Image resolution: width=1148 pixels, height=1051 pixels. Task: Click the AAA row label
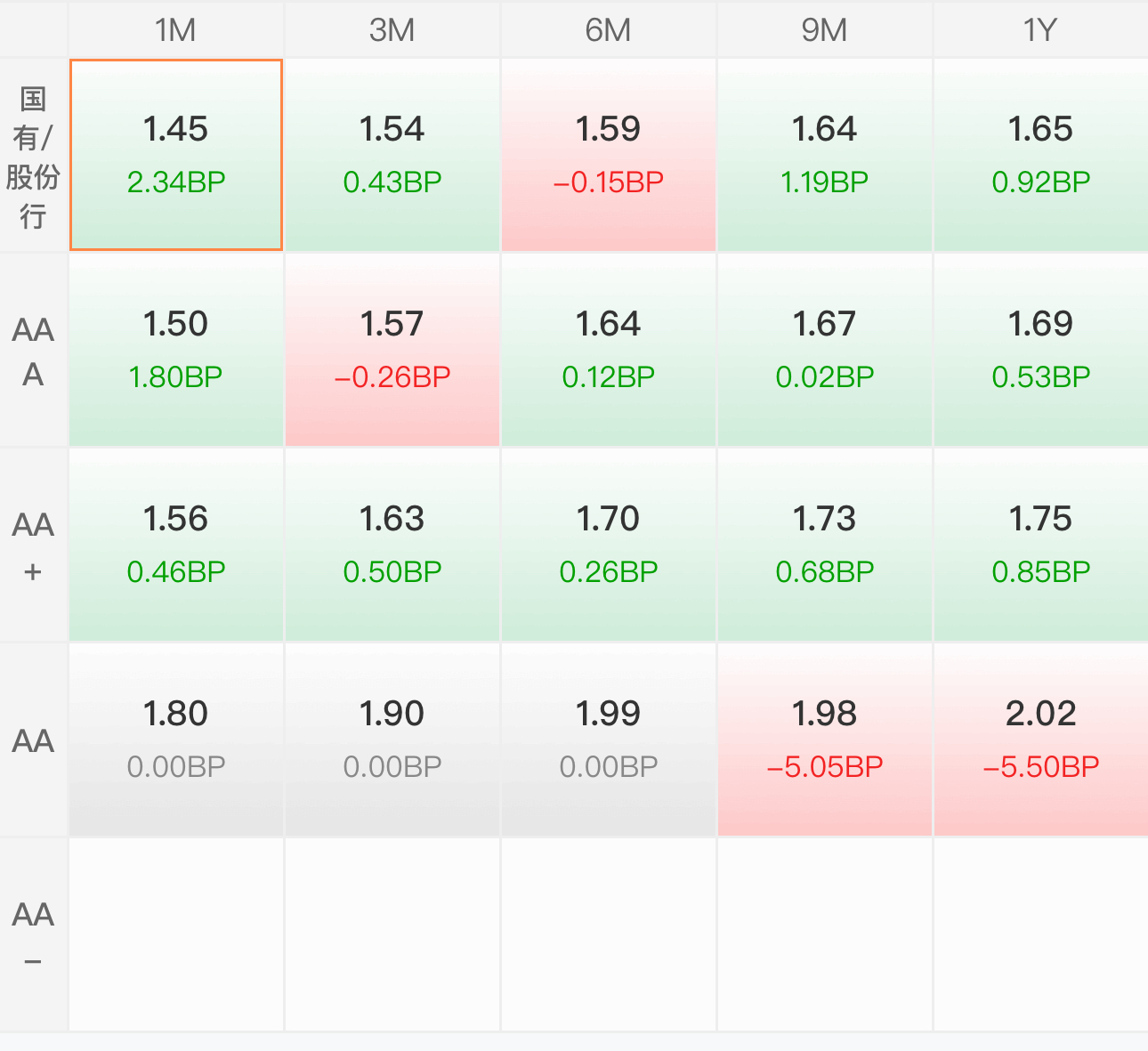pos(33,351)
